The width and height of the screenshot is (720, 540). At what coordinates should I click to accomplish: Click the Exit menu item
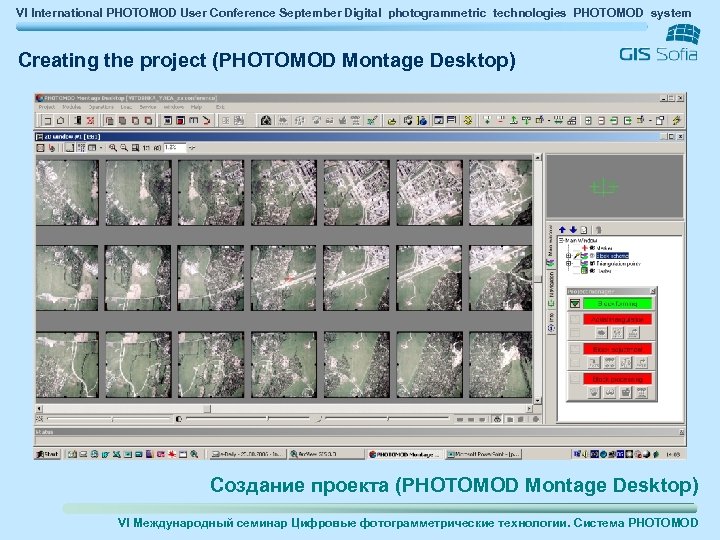click(220, 107)
